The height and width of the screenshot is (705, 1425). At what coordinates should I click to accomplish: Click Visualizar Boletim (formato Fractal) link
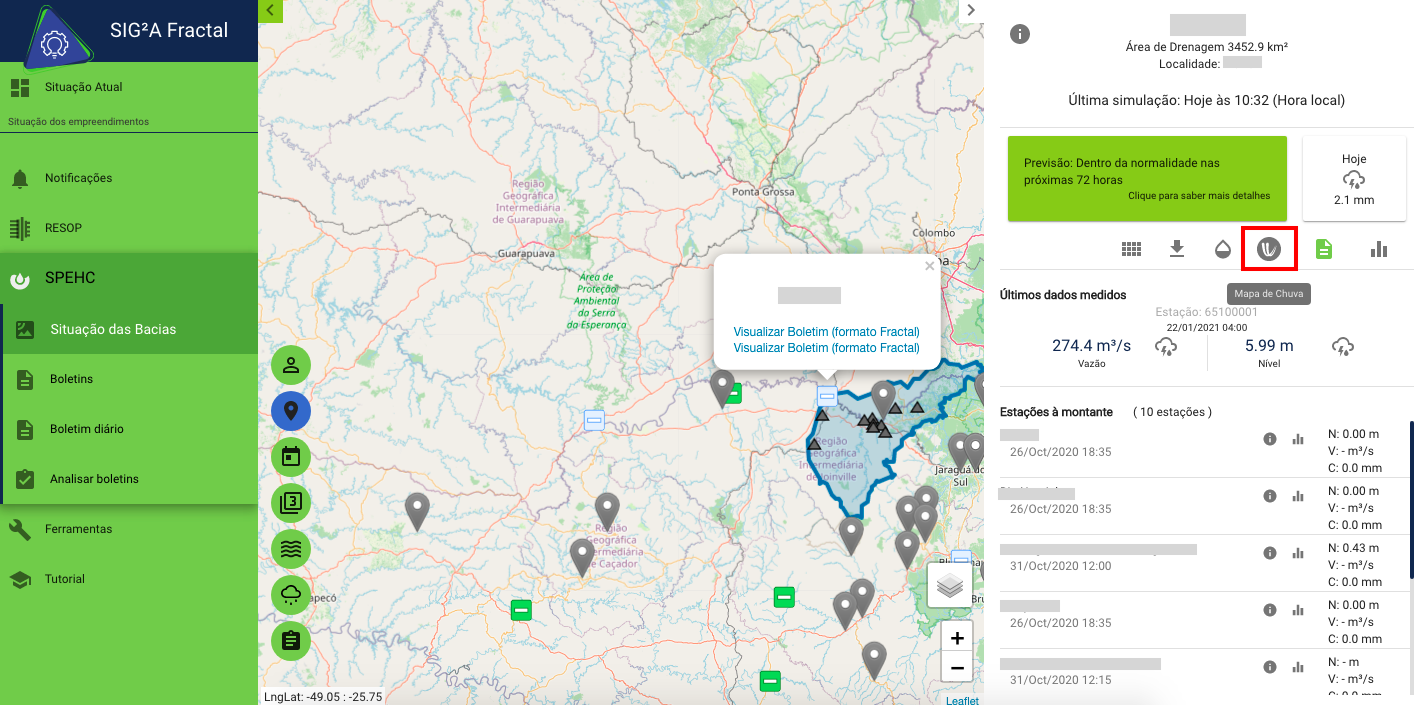[826, 331]
